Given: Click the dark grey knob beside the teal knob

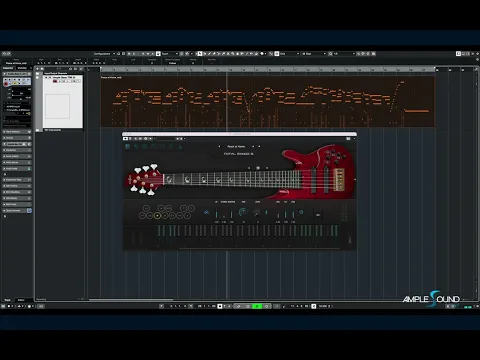Looking at the screenshot, I should point(257,212).
